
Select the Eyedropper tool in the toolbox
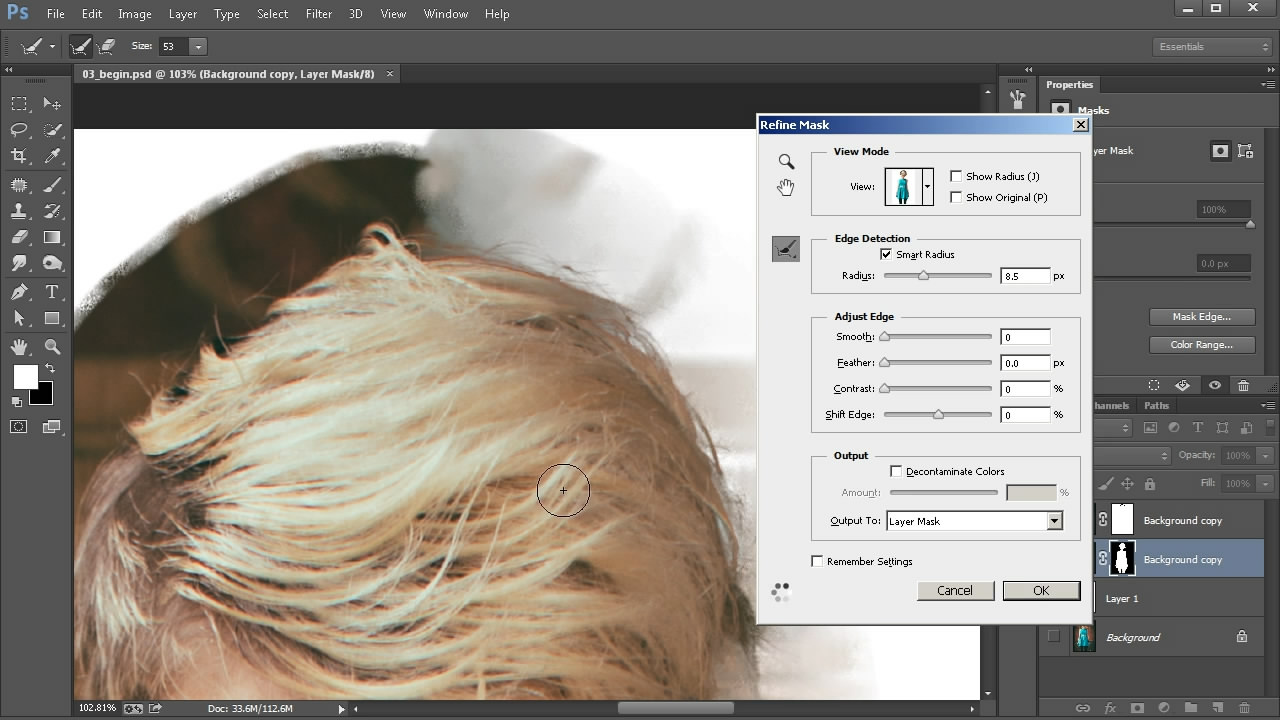tap(52, 156)
